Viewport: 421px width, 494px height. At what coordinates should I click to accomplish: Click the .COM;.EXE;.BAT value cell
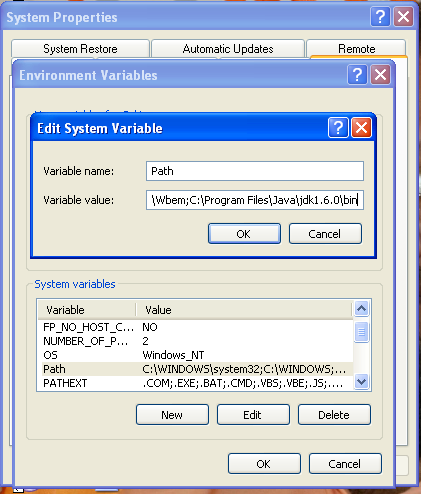pos(243,383)
